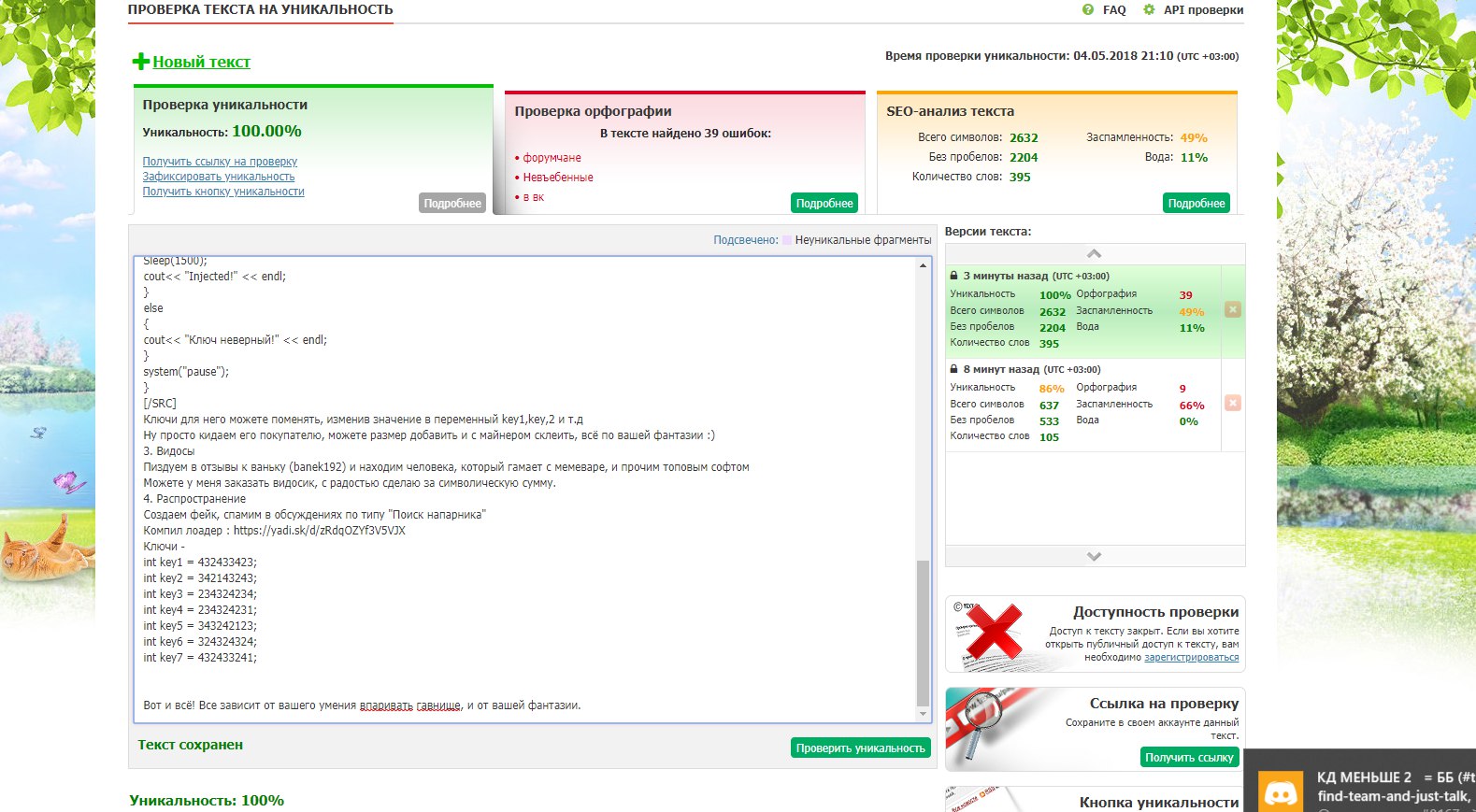Click the text area scrollbar down arrow

[924, 714]
